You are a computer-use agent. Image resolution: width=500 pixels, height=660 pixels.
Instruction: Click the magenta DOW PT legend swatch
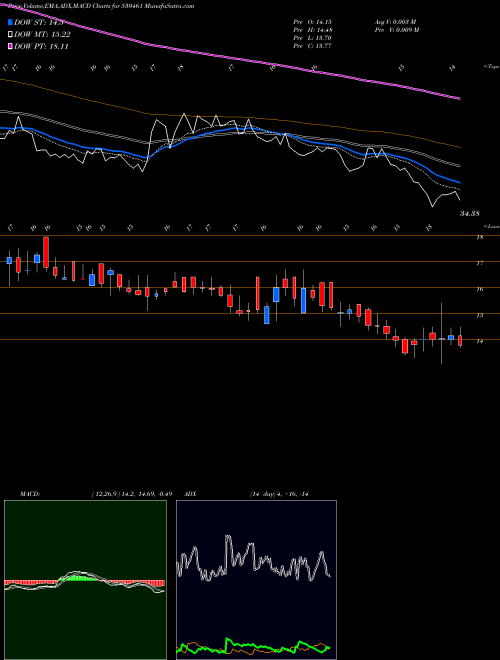(10, 46)
